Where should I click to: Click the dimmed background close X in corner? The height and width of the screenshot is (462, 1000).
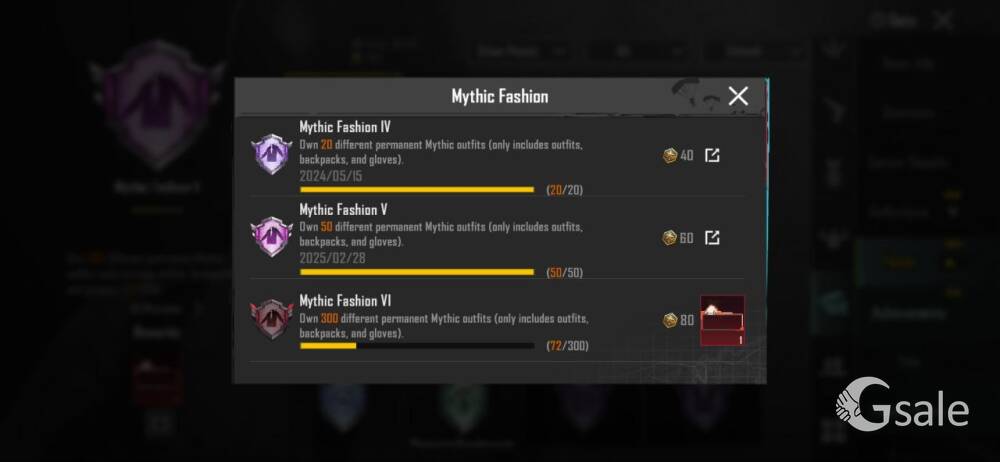click(942, 20)
